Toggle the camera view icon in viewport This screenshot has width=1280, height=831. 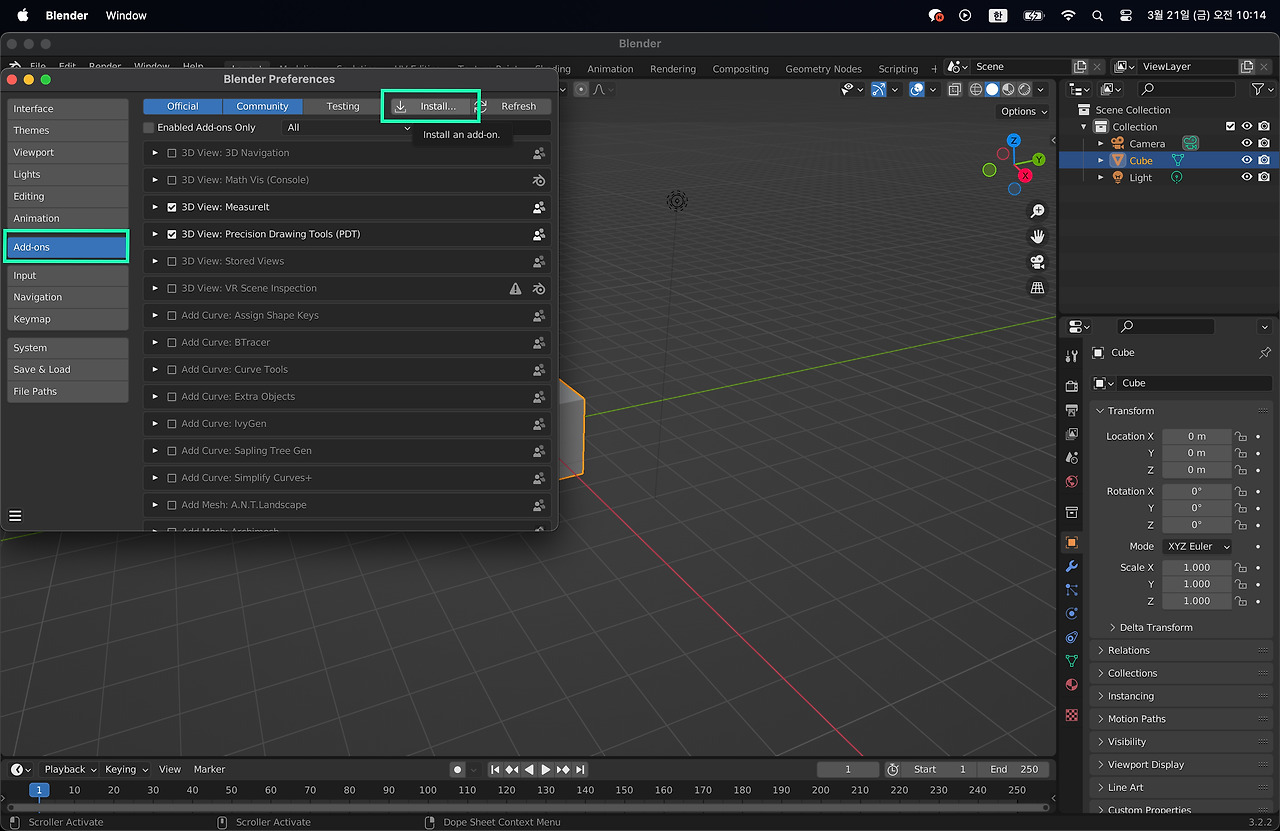pyautogui.click(x=1037, y=262)
